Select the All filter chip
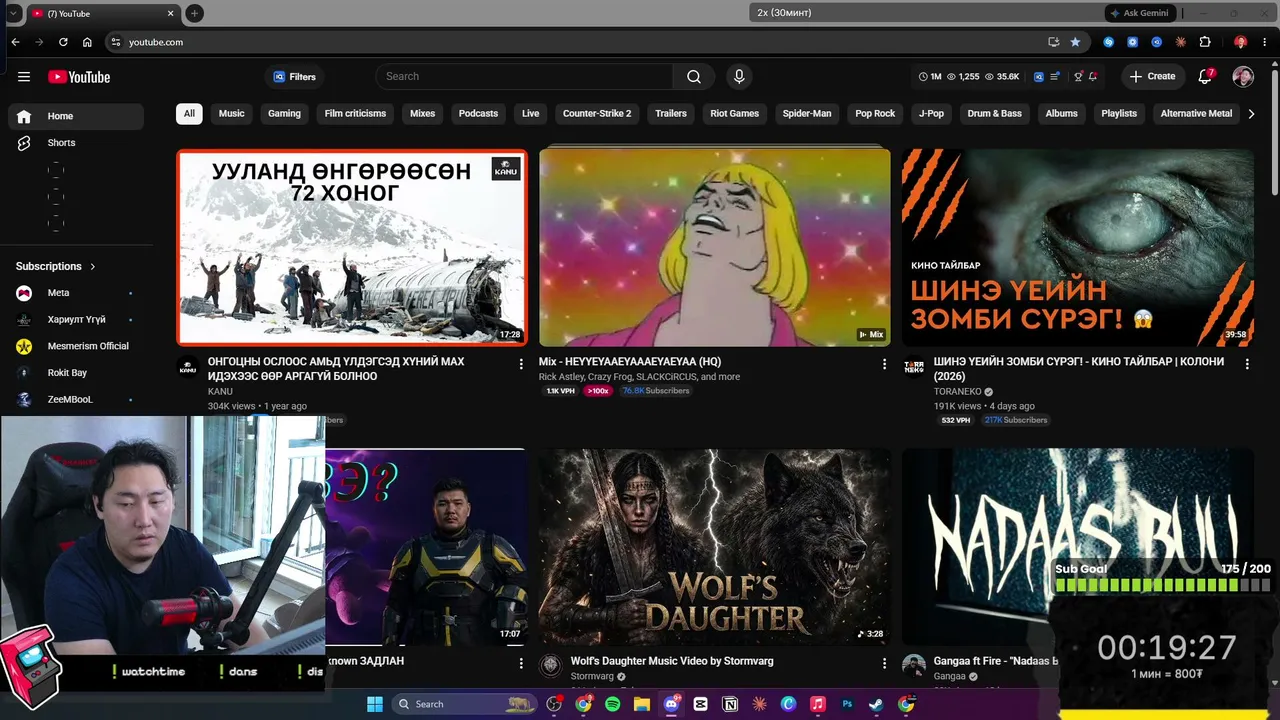The image size is (1280, 720). click(189, 114)
